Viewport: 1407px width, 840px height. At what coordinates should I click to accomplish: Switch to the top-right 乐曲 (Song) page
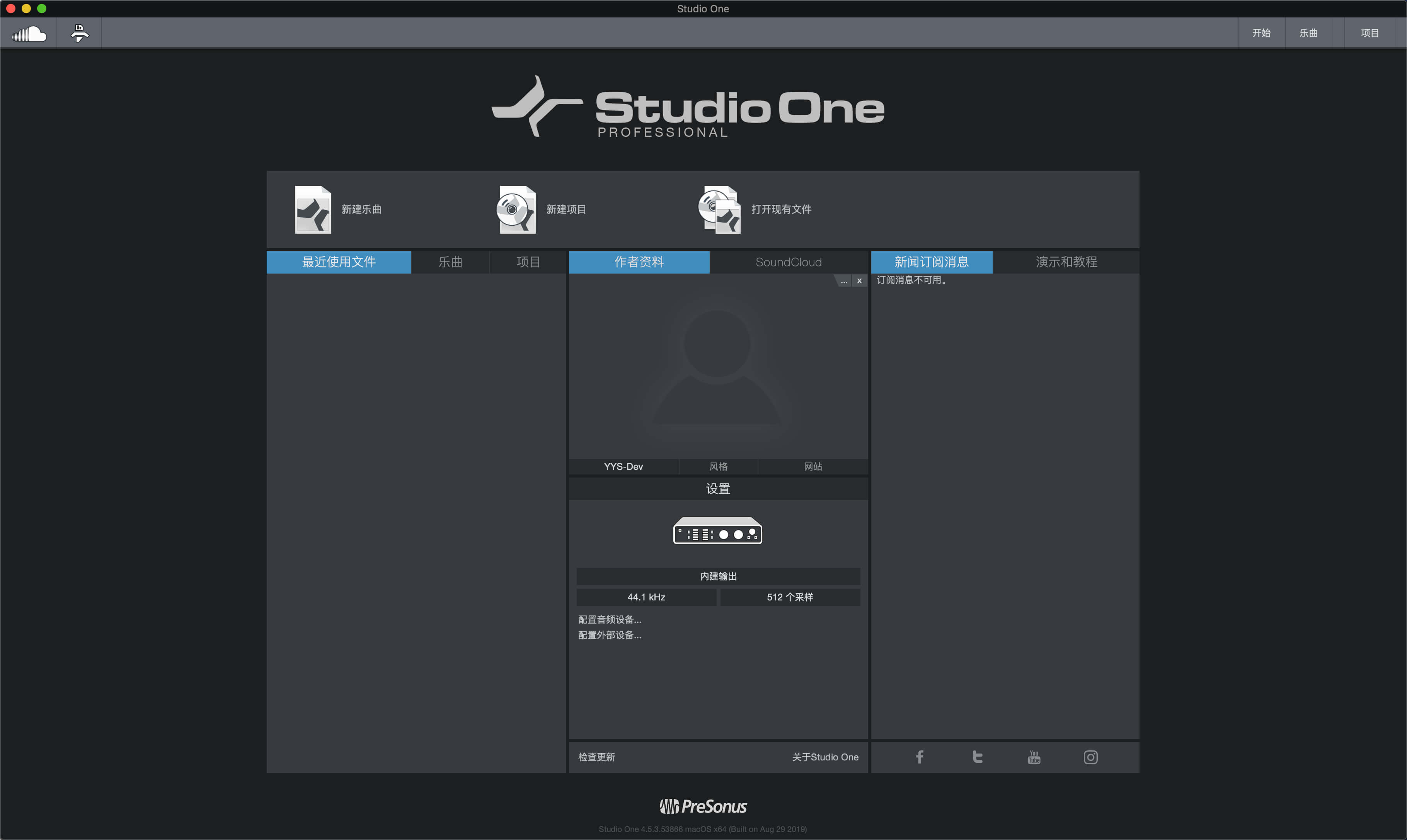point(1308,33)
